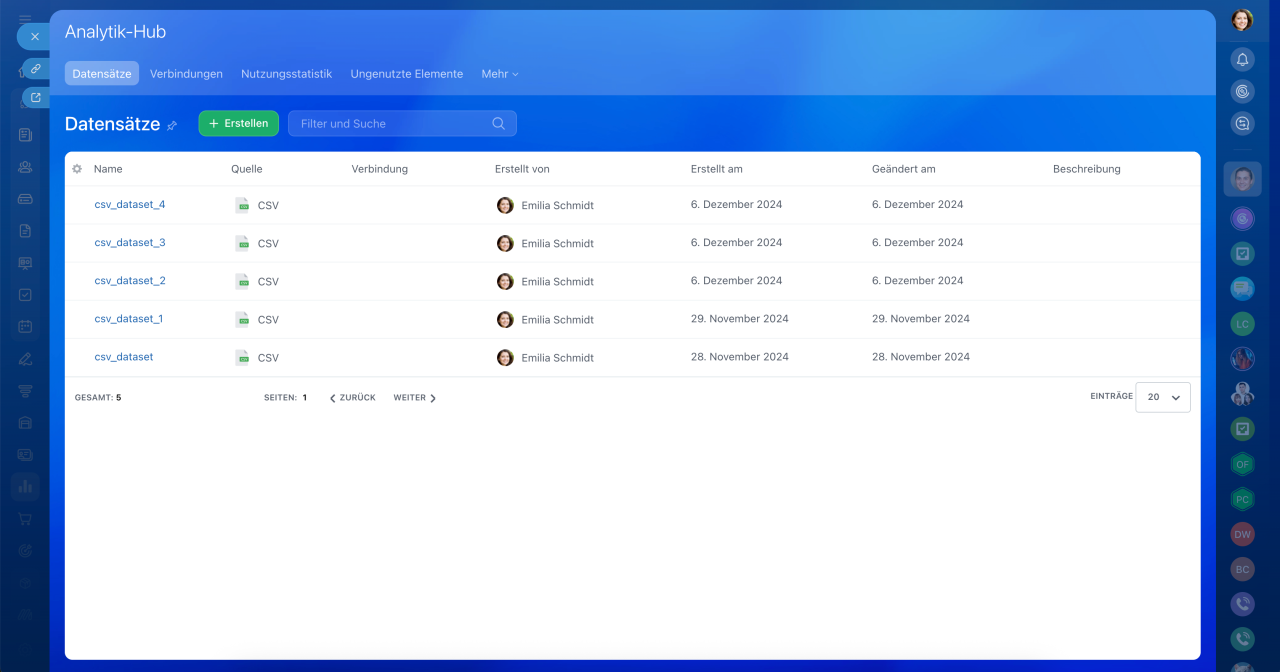
Task: Open the Einträge per page dropdown
Action: pos(1163,397)
